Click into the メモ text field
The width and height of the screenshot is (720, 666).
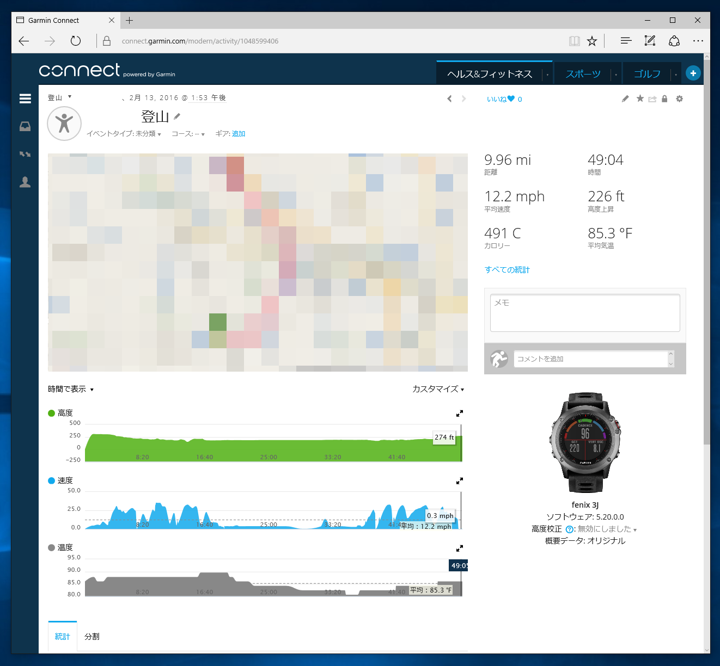click(585, 313)
